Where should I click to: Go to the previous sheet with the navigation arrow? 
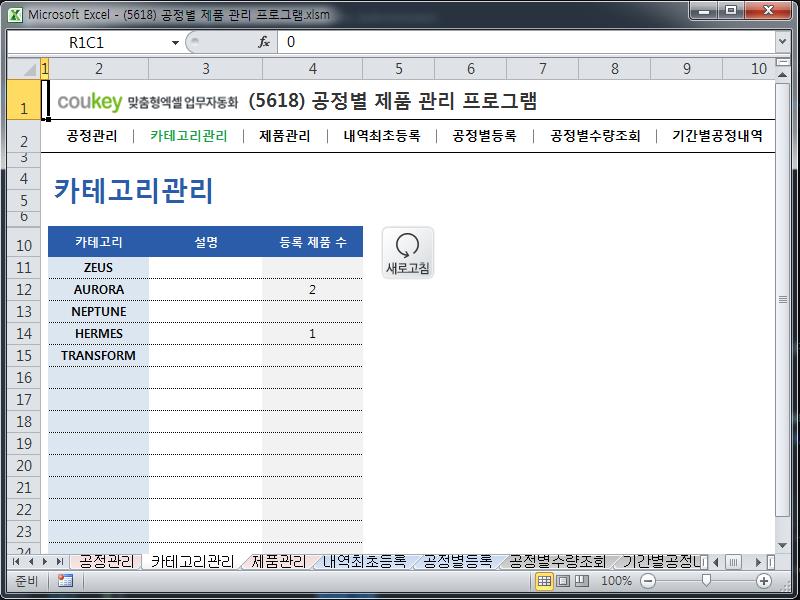point(31,562)
